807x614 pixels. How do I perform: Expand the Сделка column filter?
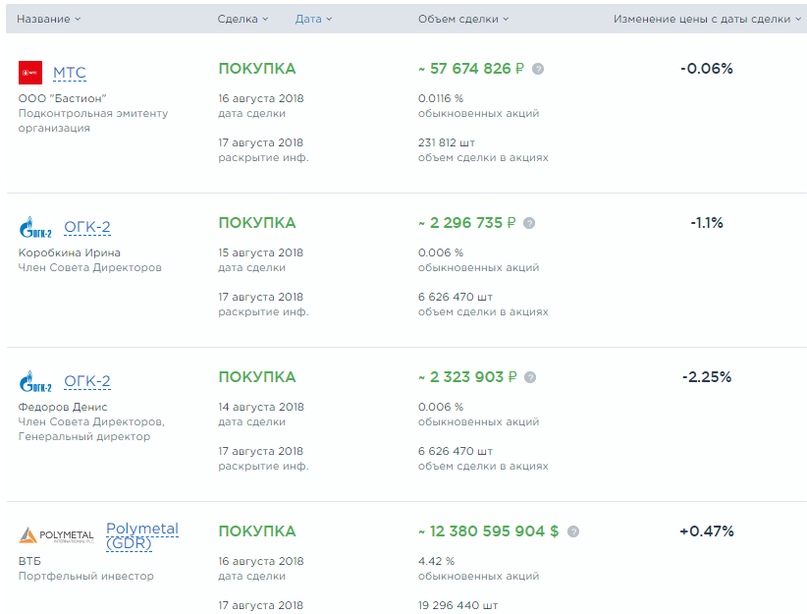(x=243, y=19)
